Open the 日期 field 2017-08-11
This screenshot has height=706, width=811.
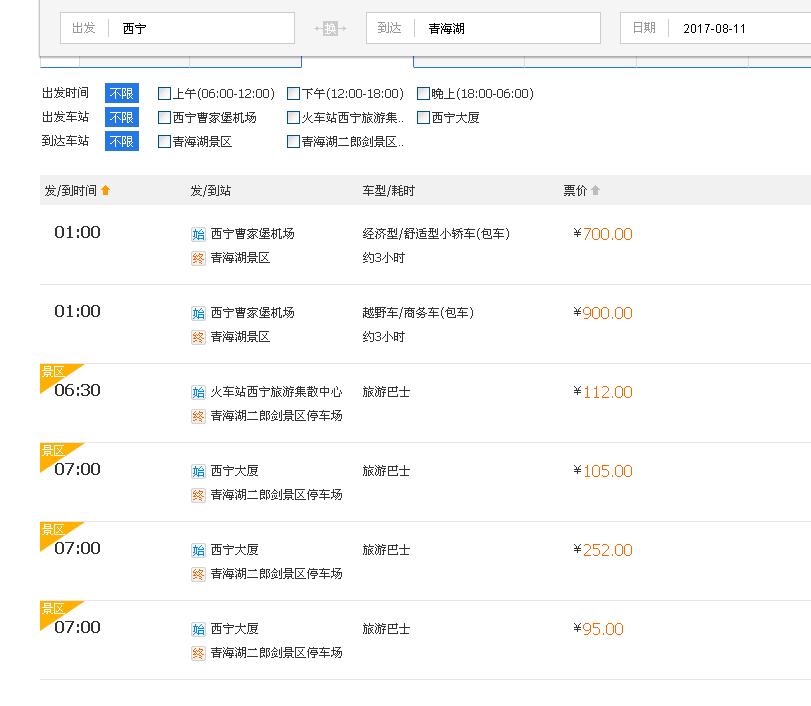[716, 28]
